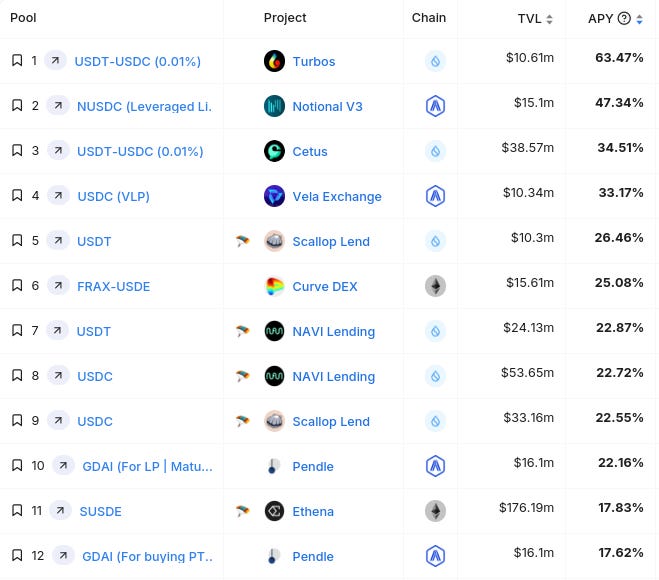Open external link arrow for GDAI (For LP) pool
The height and width of the screenshot is (580, 659).
(63, 465)
